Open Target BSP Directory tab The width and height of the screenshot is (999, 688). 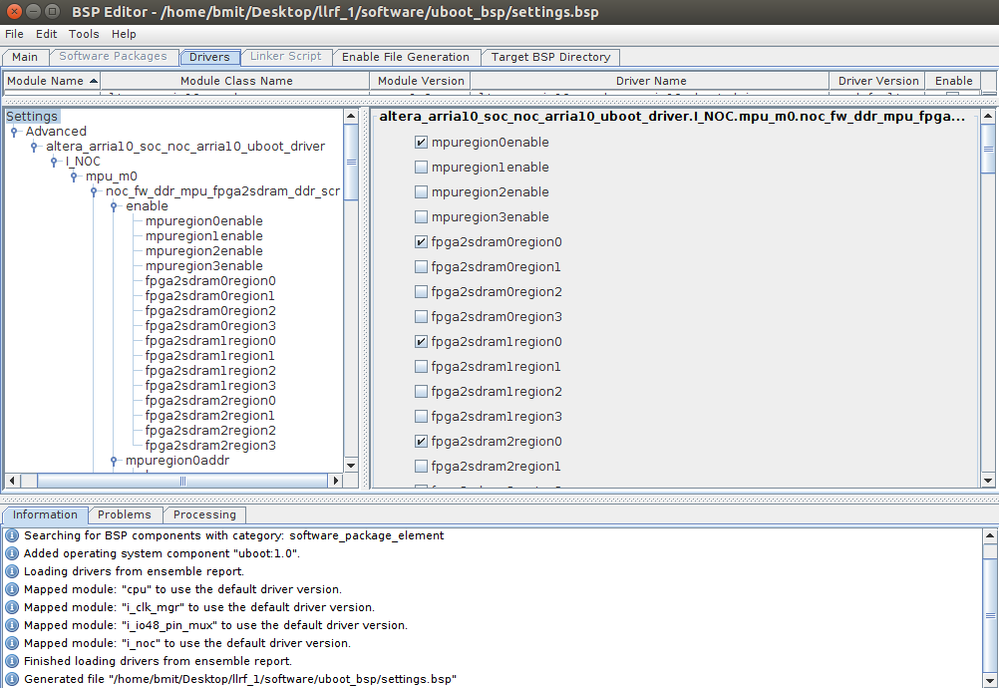click(x=550, y=57)
